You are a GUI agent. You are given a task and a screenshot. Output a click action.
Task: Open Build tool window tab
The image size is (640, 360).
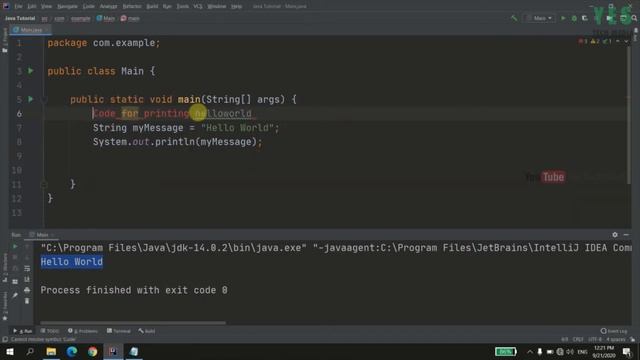tap(147, 331)
